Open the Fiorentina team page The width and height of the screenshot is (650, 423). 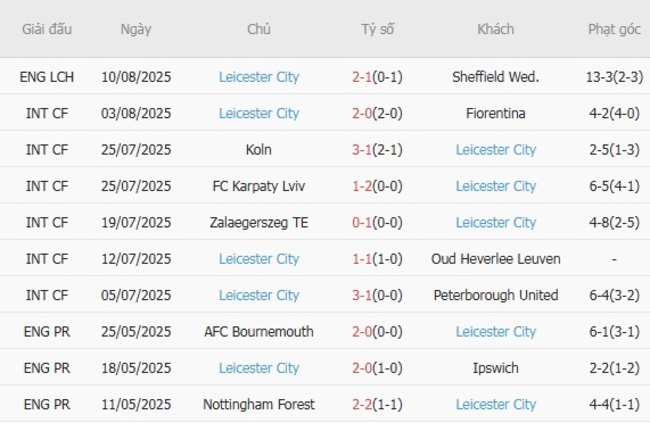[x=495, y=114]
